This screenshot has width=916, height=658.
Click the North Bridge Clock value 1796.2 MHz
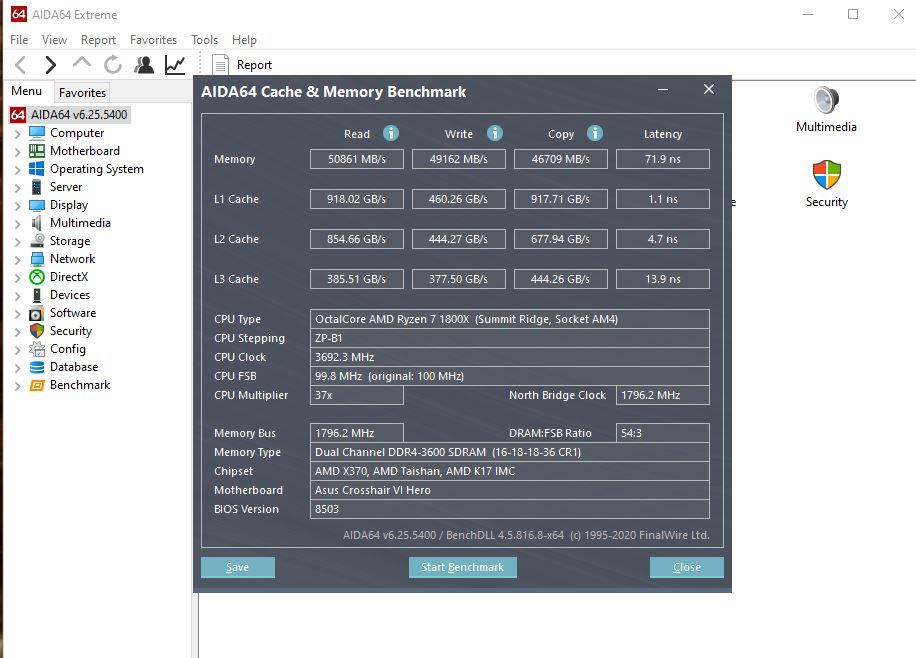coord(663,395)
